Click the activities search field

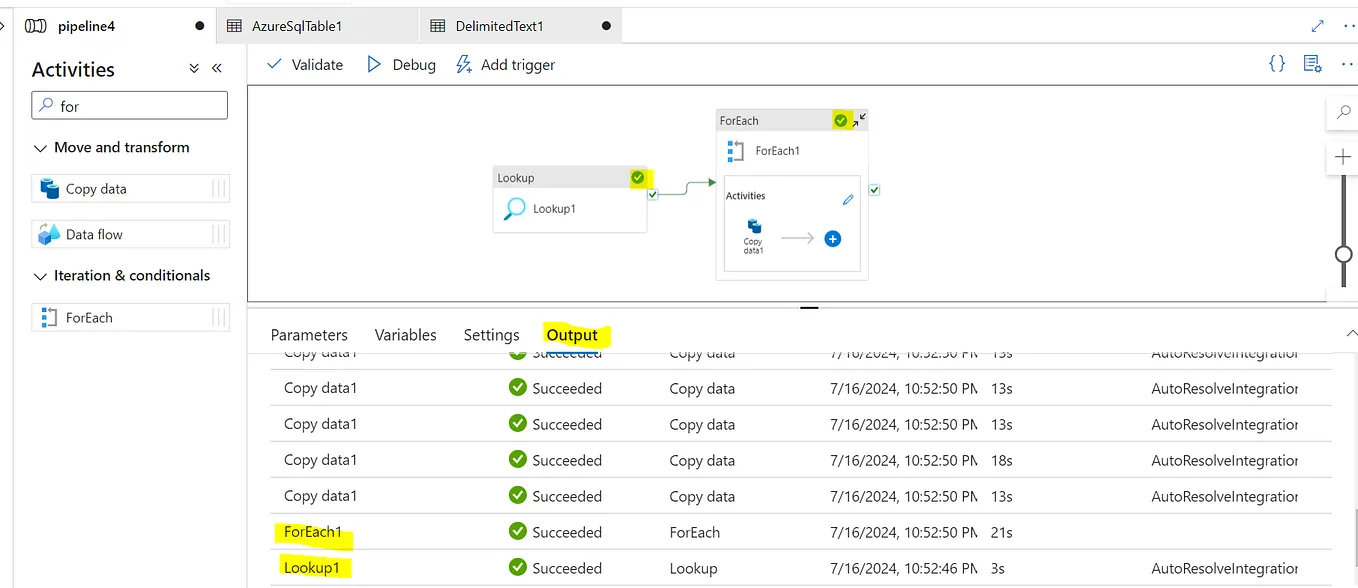tap(130, 106)
